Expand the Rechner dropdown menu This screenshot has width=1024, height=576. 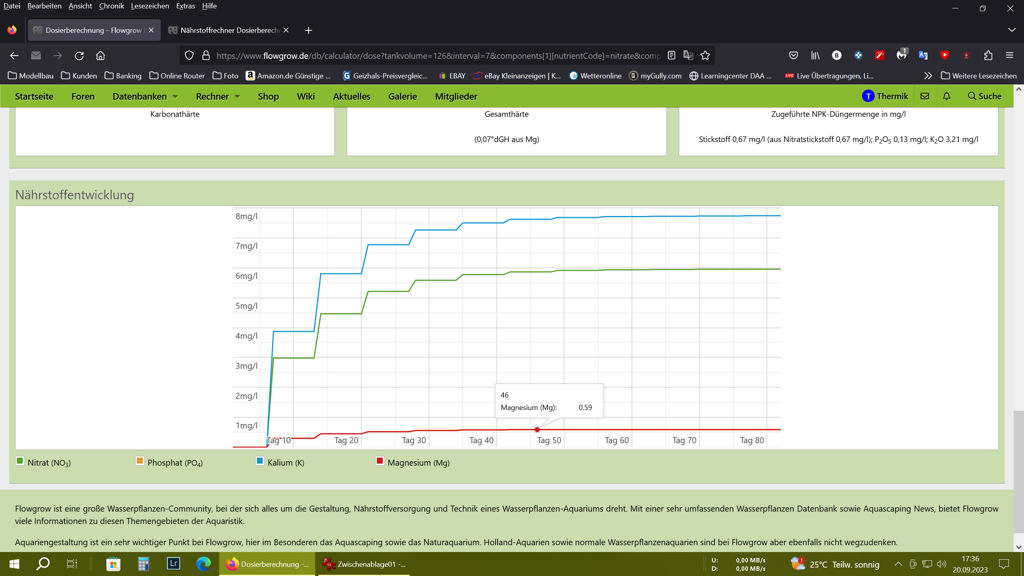217,96
